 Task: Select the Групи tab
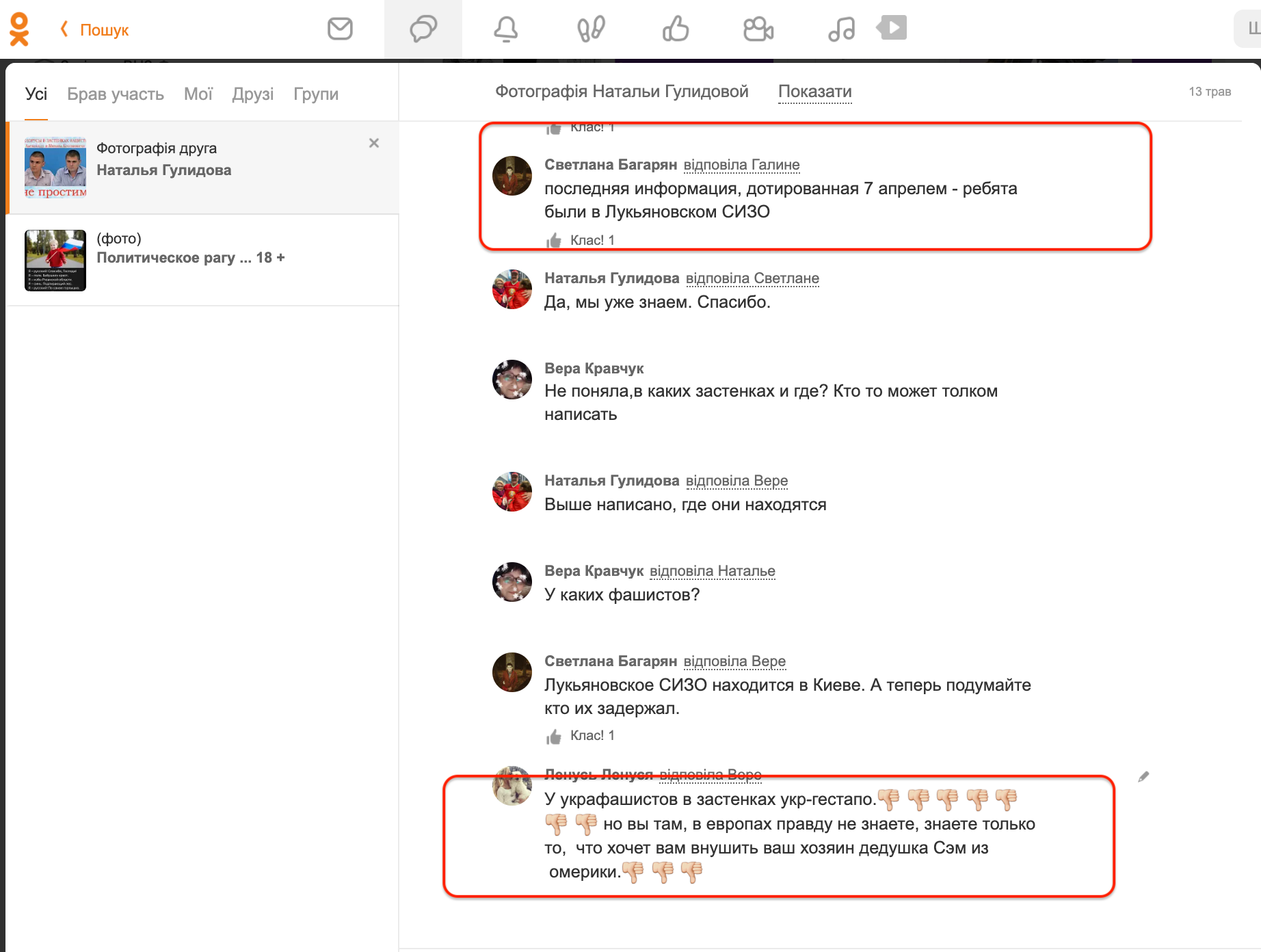tap(316, 94)
